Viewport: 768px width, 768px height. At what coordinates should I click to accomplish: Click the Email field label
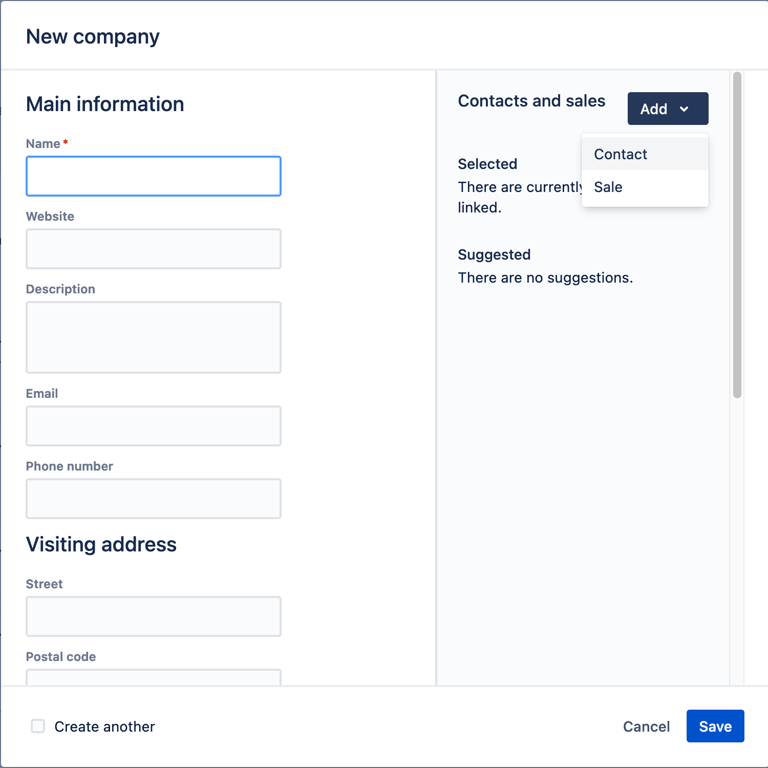point(44,393)
